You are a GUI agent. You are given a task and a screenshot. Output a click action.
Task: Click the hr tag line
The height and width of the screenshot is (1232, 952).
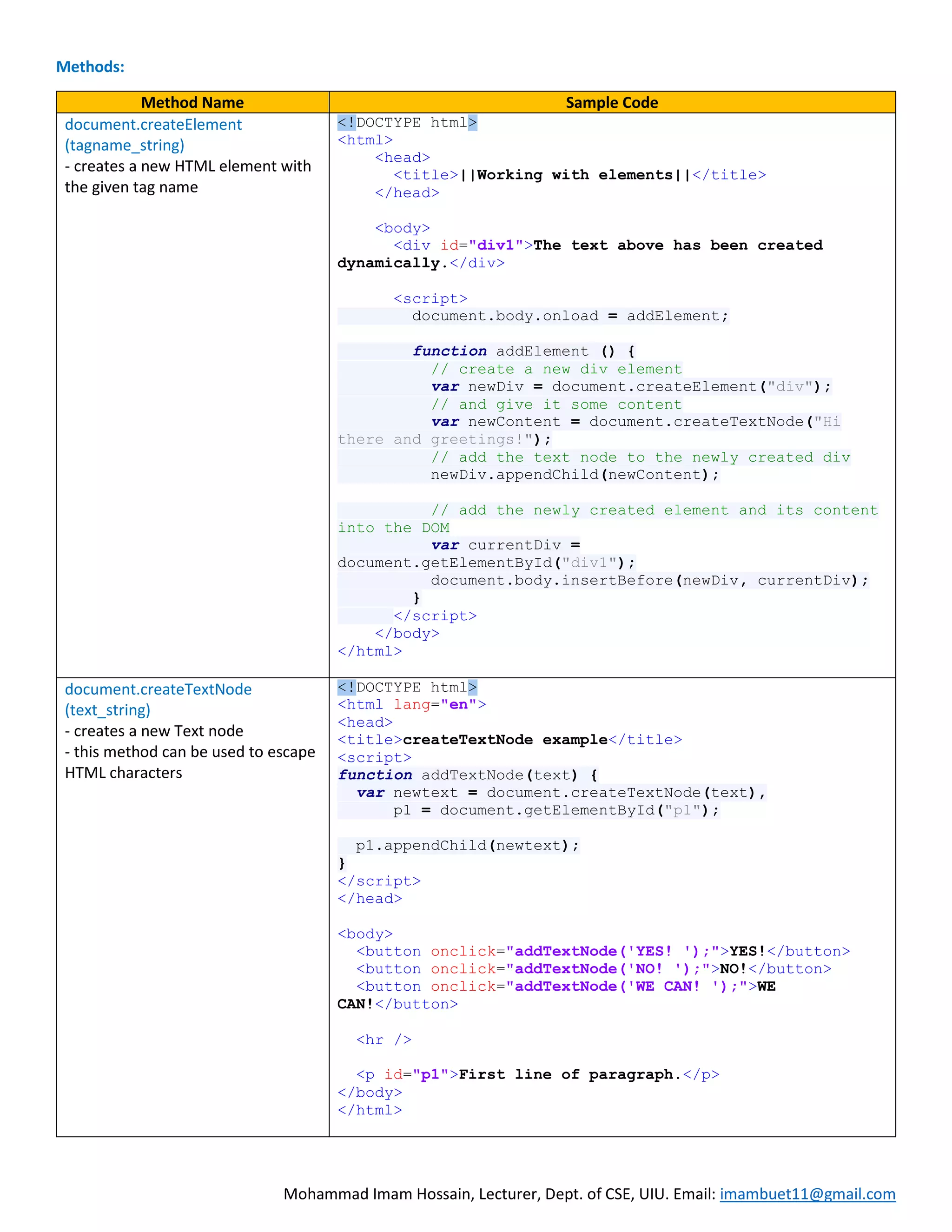pos(383,1039)
